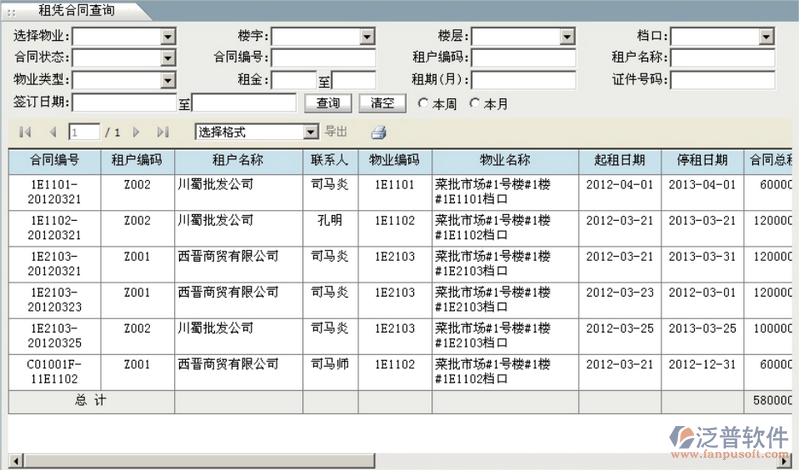Screen dimensions: 799x470
Task: Open the 楼层 dropdown
Action: tap(568, 36)
